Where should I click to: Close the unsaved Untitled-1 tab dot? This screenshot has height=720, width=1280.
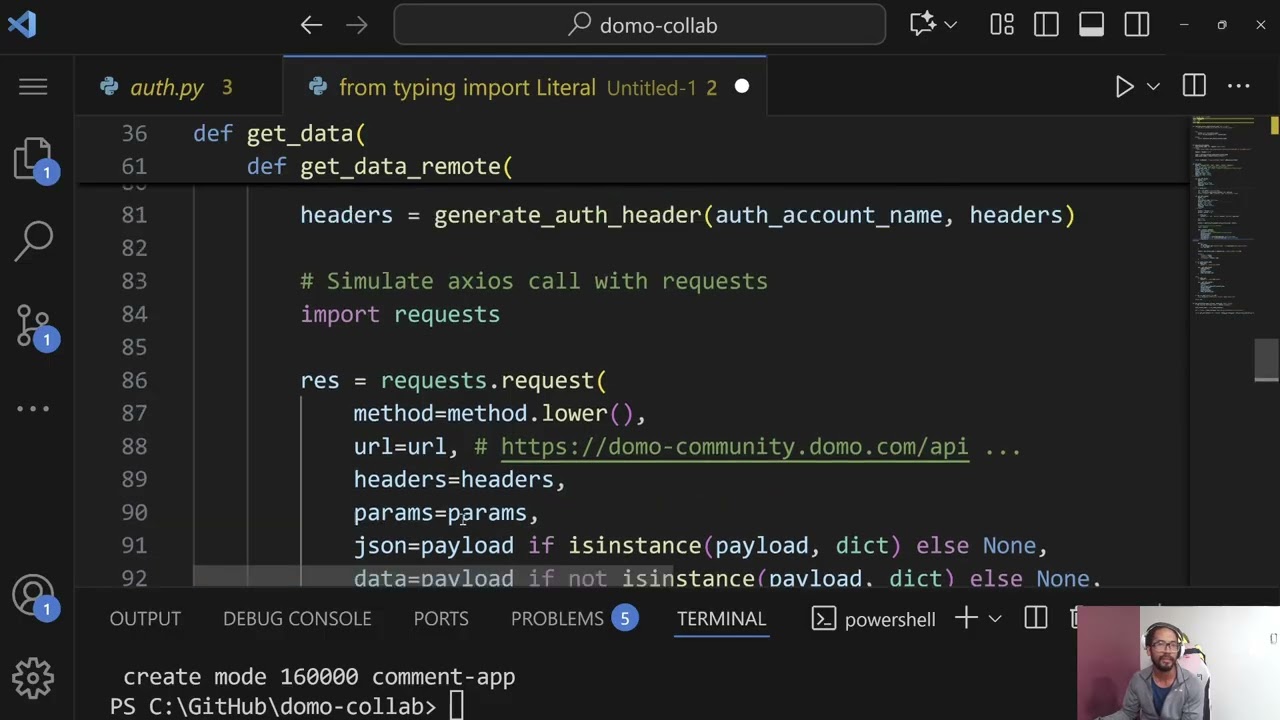point(742,87)
